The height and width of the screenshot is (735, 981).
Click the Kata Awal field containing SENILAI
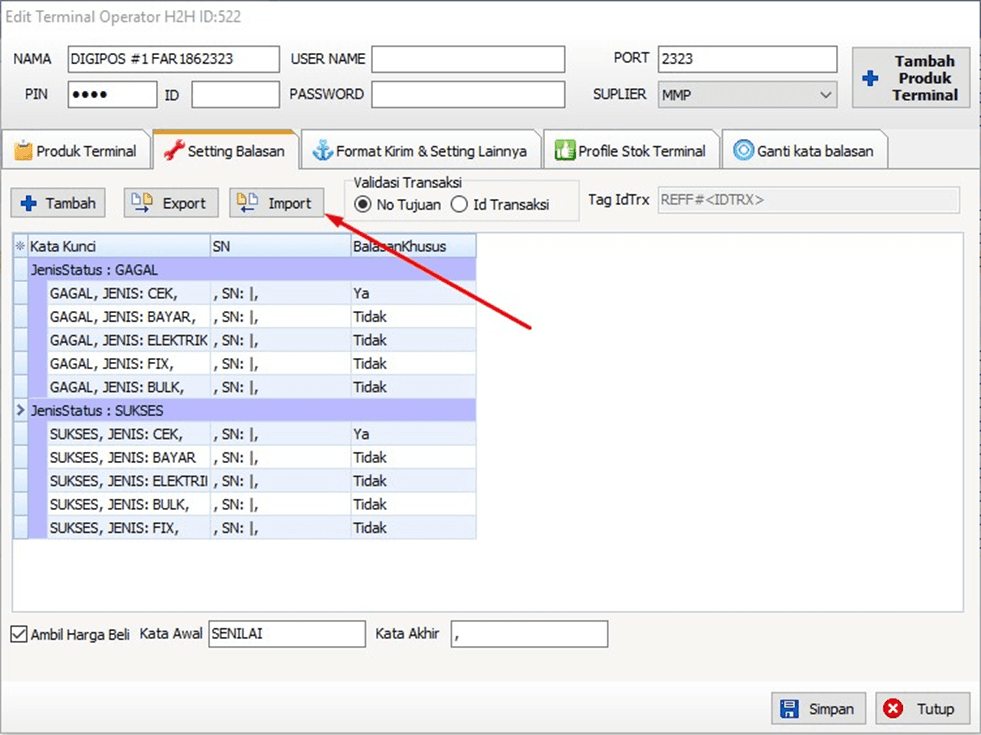(x=286, y=634)
